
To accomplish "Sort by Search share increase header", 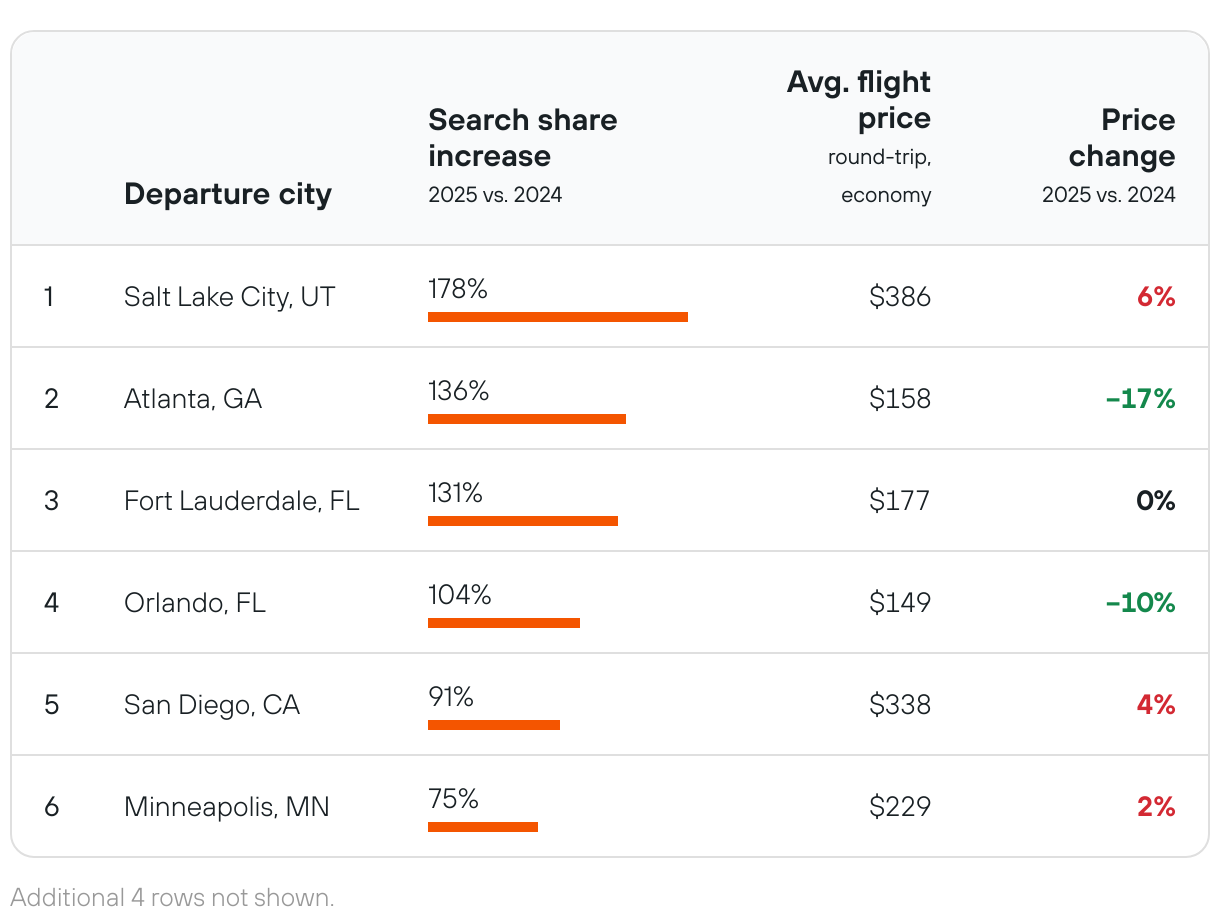I will [x=522, y=138].
